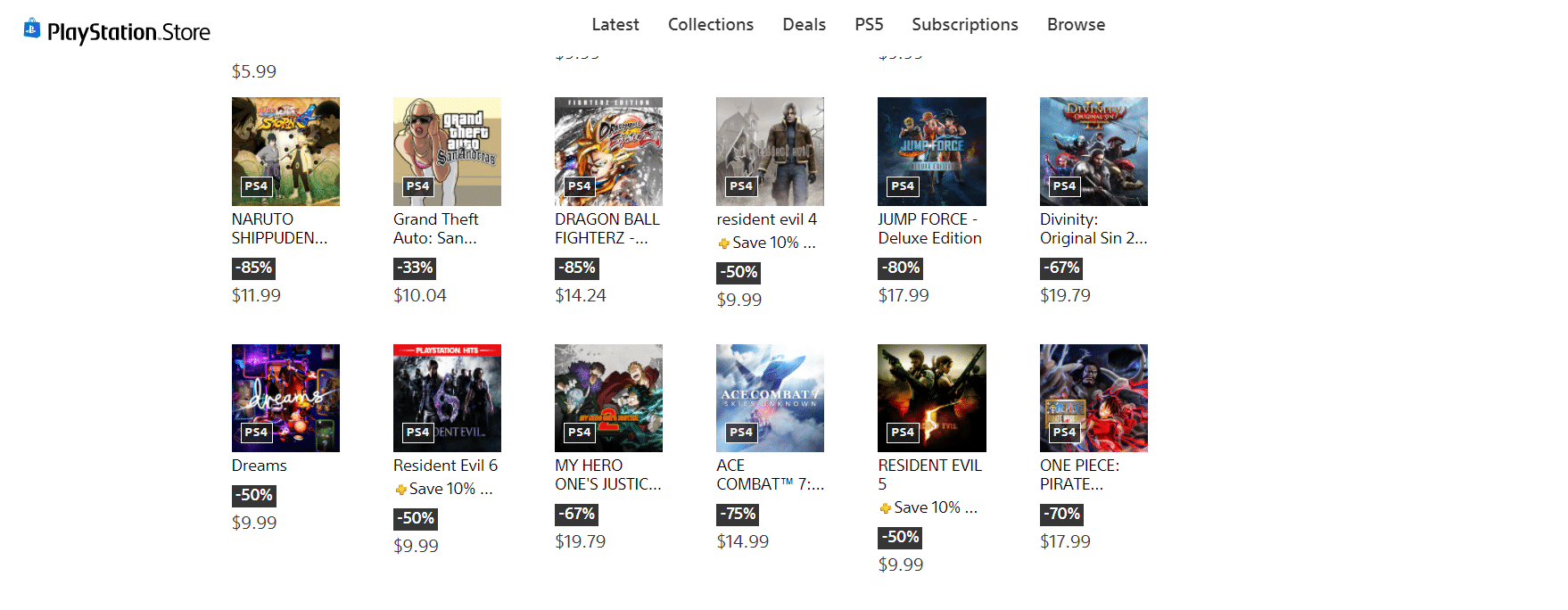Image resolution: width=1568 pixels, height=610 pixels.
Task: Open My Hero One's Justice 2 thumbnail
Action: pos(608,398)
